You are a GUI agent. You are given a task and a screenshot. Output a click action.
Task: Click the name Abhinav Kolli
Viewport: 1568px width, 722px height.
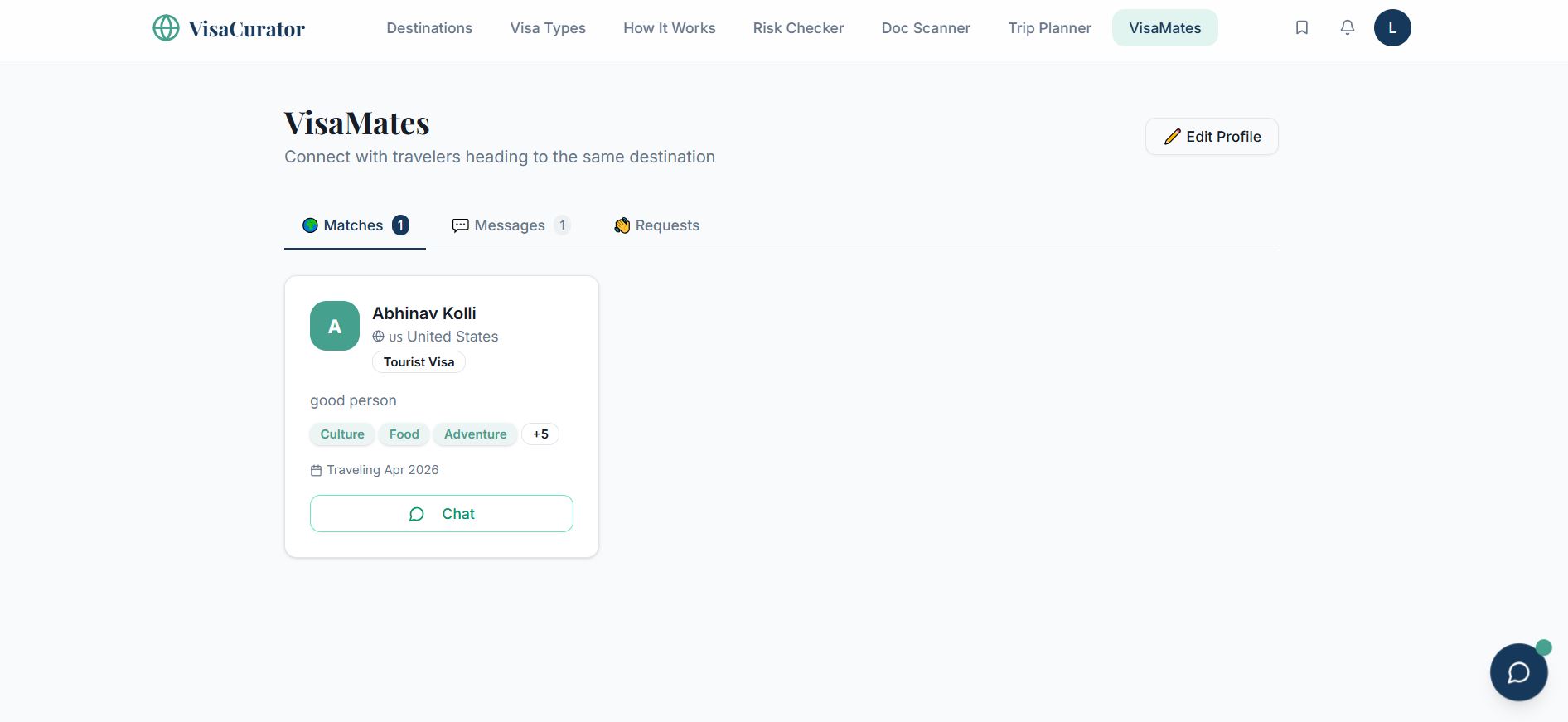[424, 313]
